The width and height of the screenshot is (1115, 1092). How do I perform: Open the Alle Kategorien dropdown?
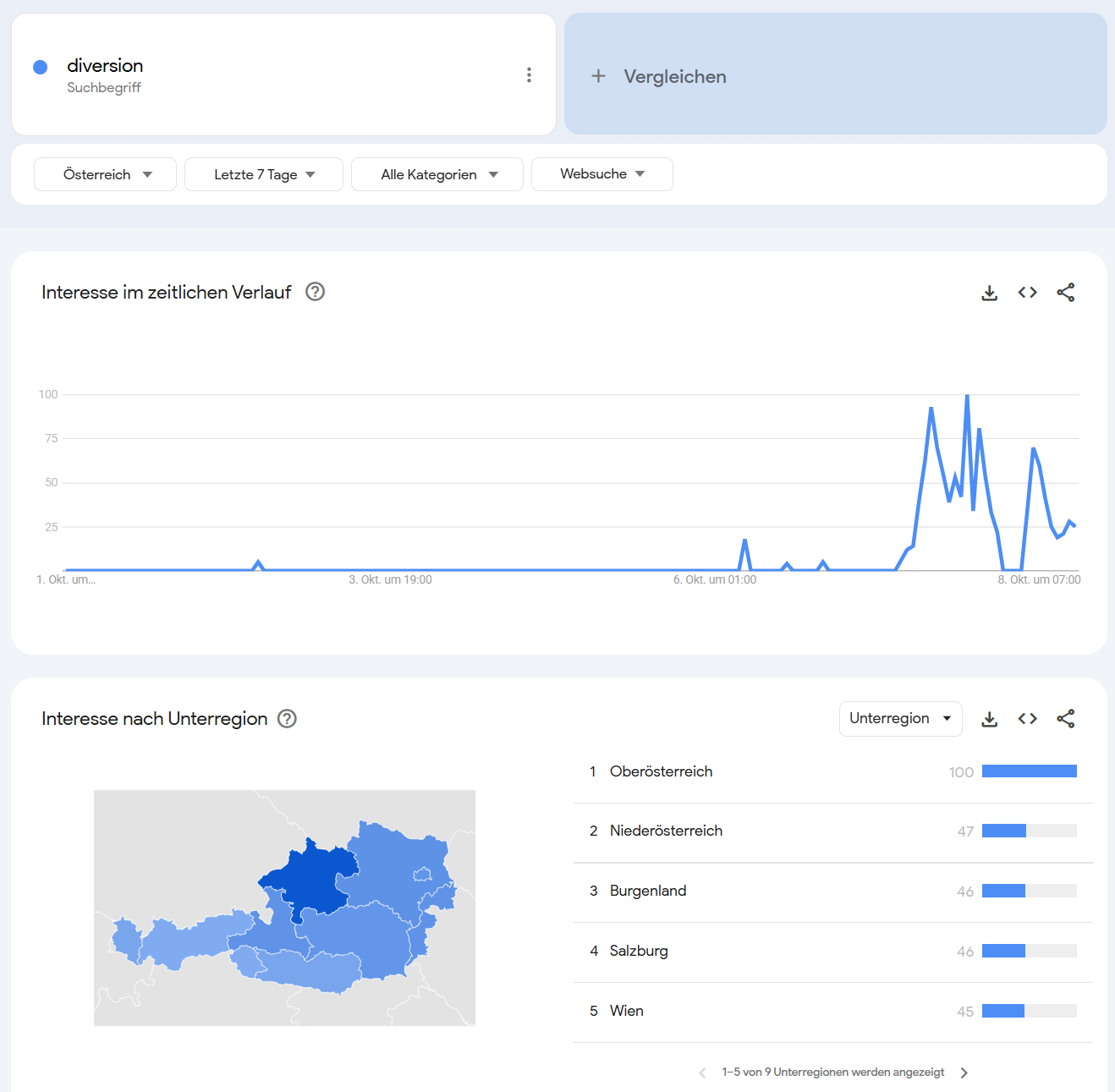[x=437, y=174]
